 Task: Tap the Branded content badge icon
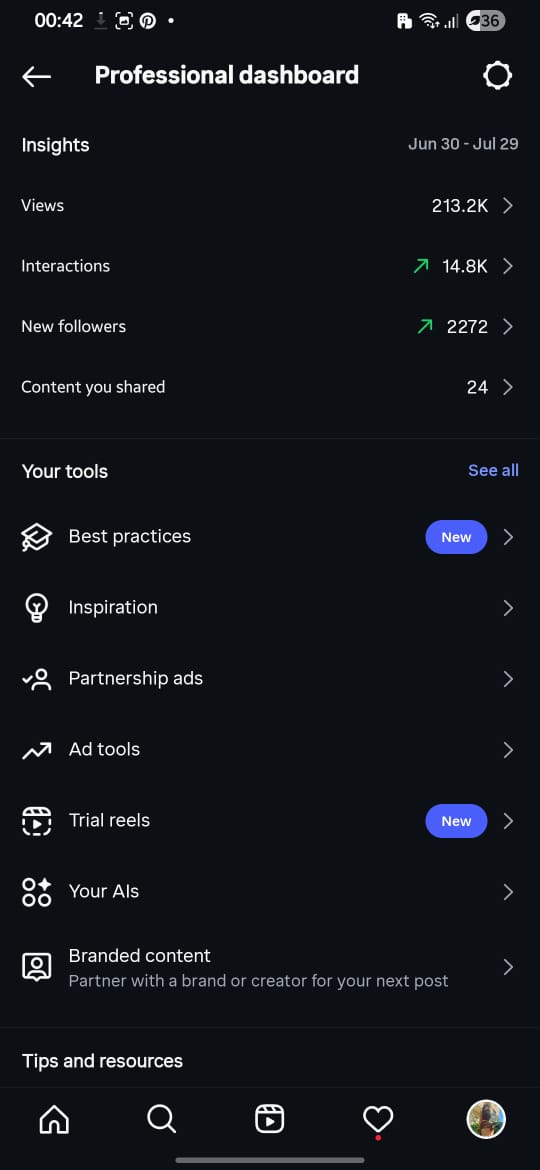click(x=37, y=967)
